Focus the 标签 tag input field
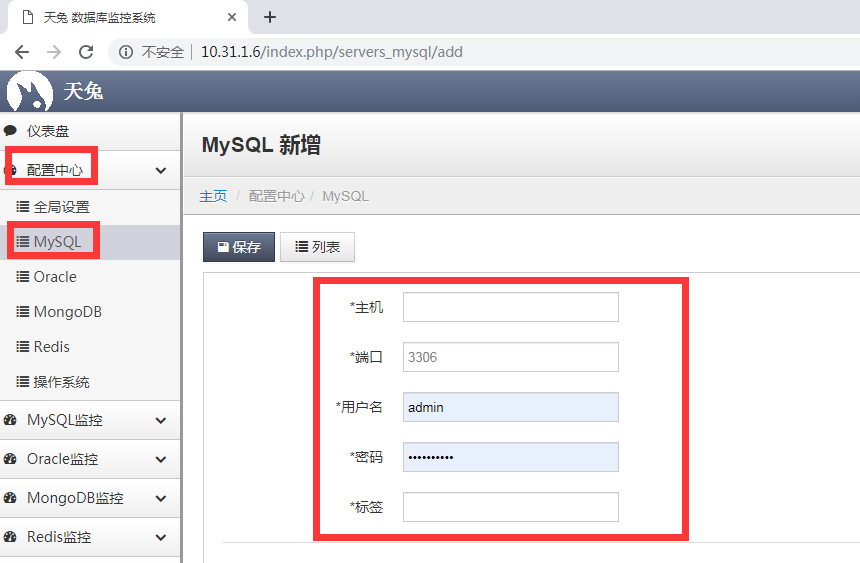This screenshot has width=860, height=563. click(511, 507)
